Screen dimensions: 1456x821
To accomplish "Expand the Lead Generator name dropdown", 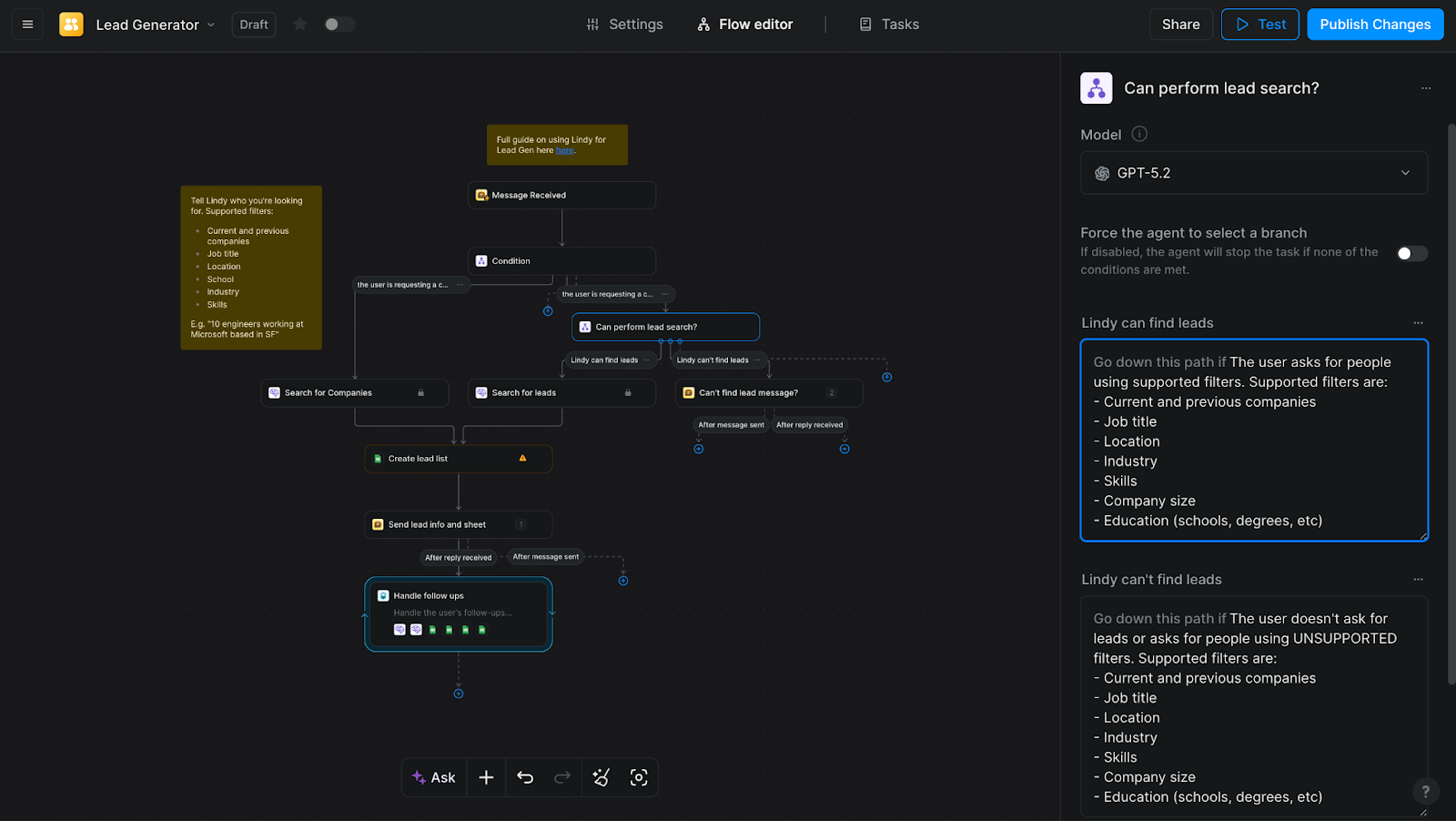I will click(211, 25).
